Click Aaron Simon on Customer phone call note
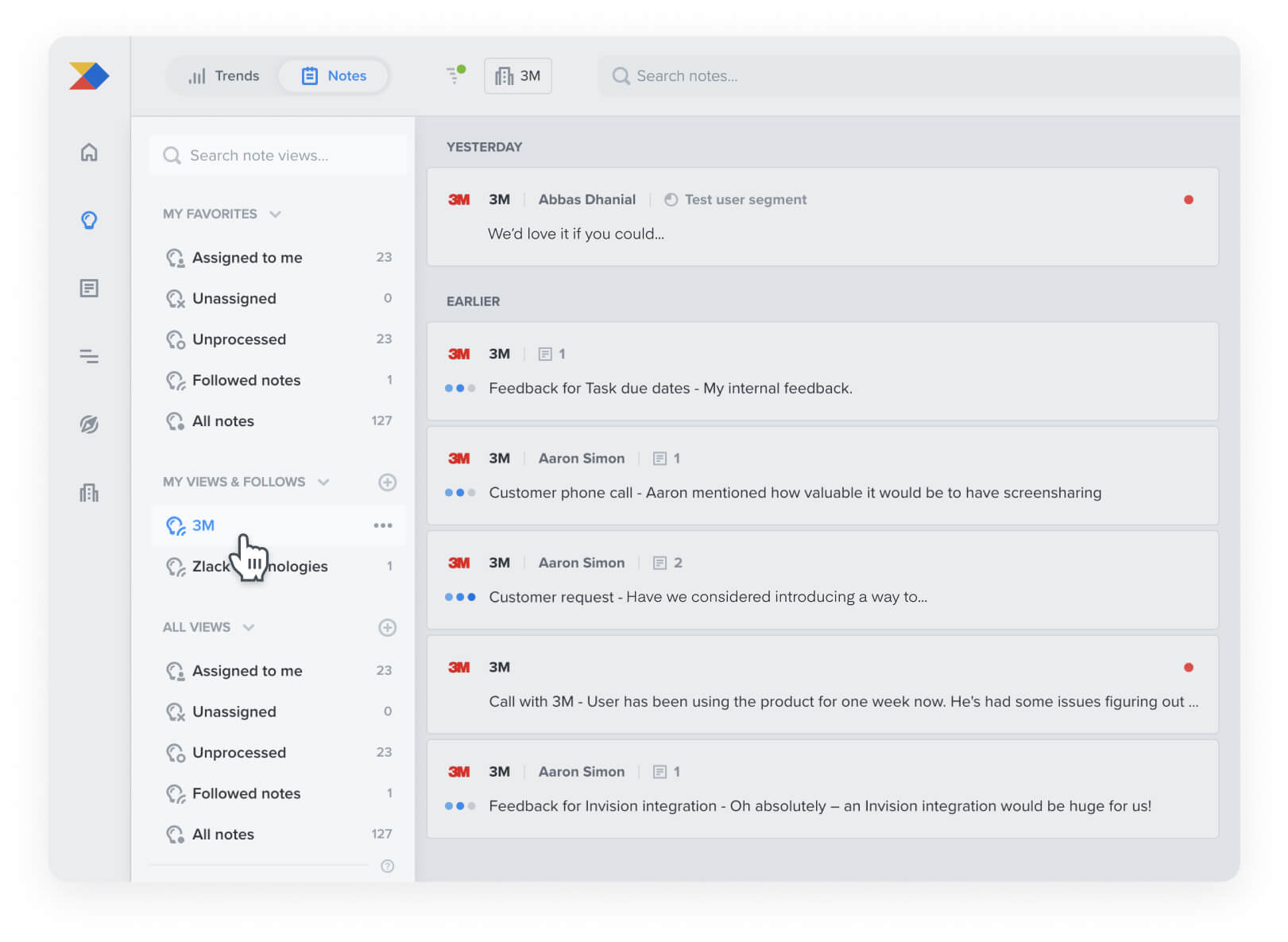 (x=582, y=459)
